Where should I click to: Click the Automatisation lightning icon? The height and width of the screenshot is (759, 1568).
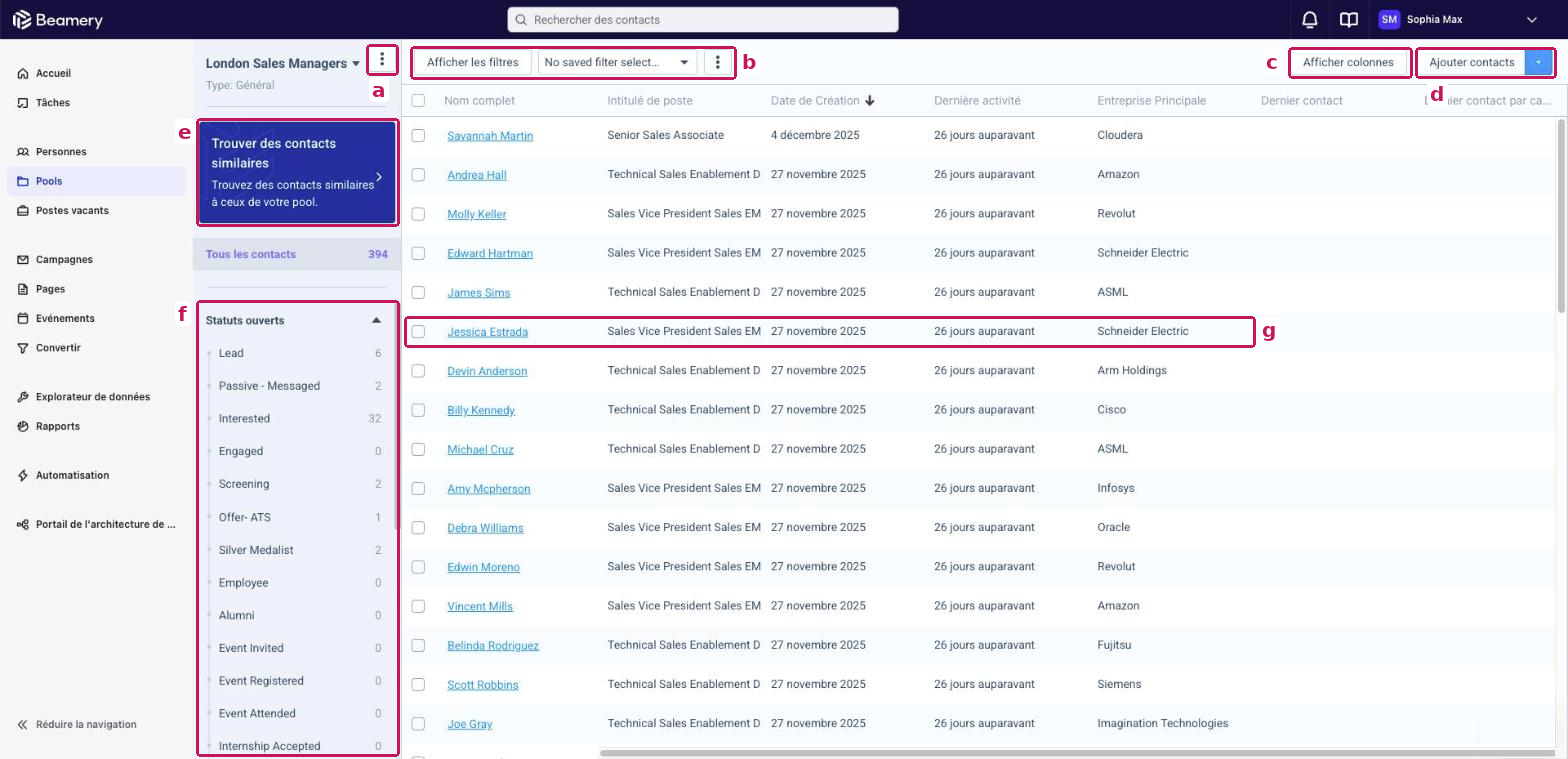click(23, 475)
